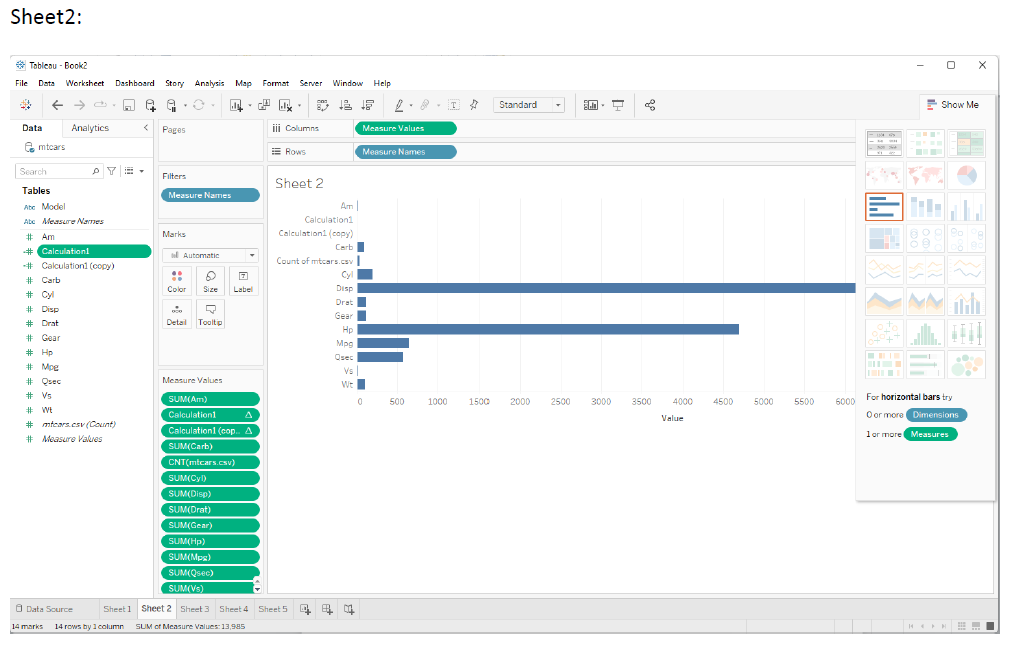1020x647 pixels.
Task: Click the filter icon beside Search field
Action: click(x=112, y=171)
